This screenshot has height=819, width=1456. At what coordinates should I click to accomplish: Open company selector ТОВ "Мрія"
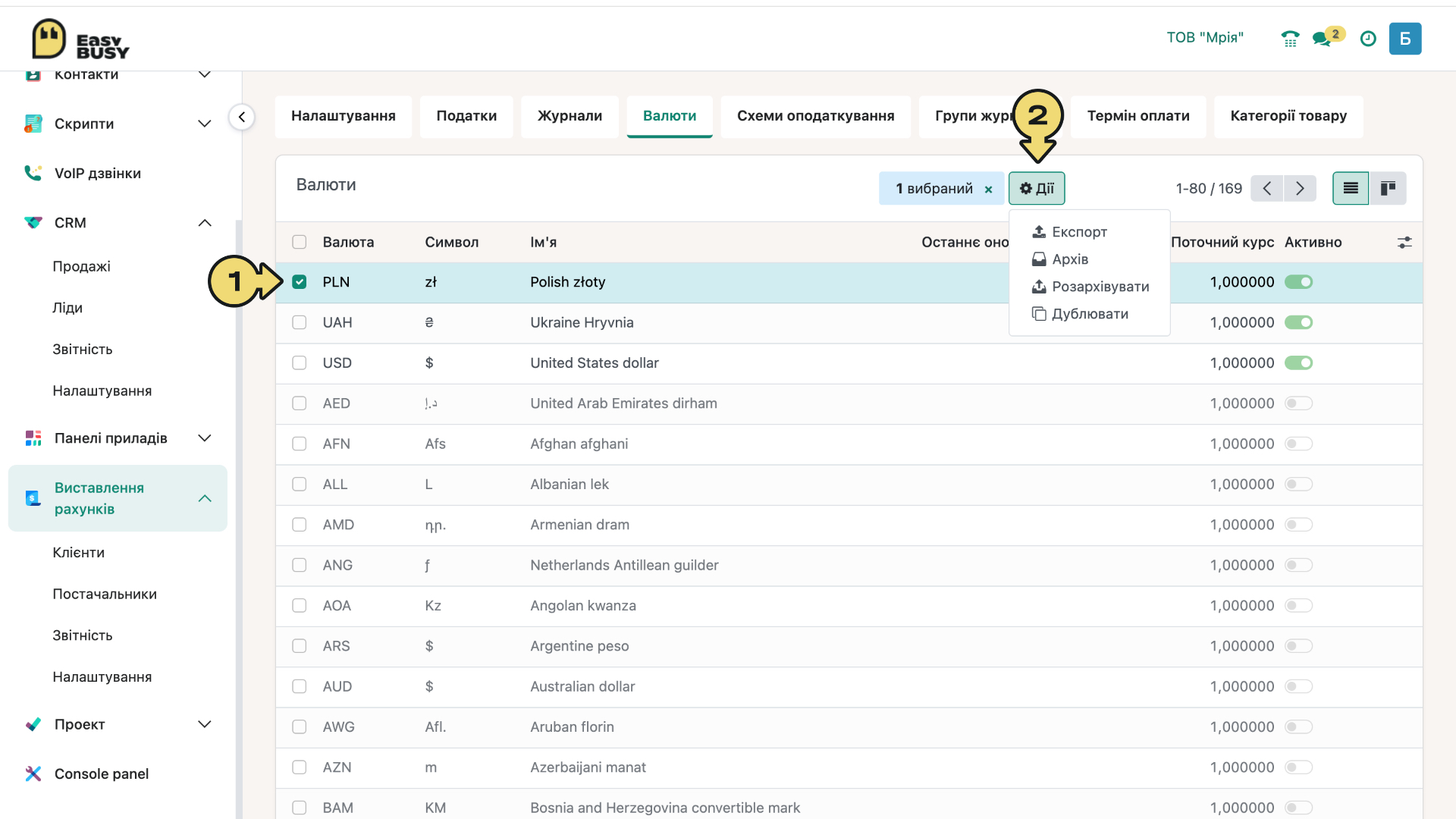pyautogui.click(x=1205, y=37)
